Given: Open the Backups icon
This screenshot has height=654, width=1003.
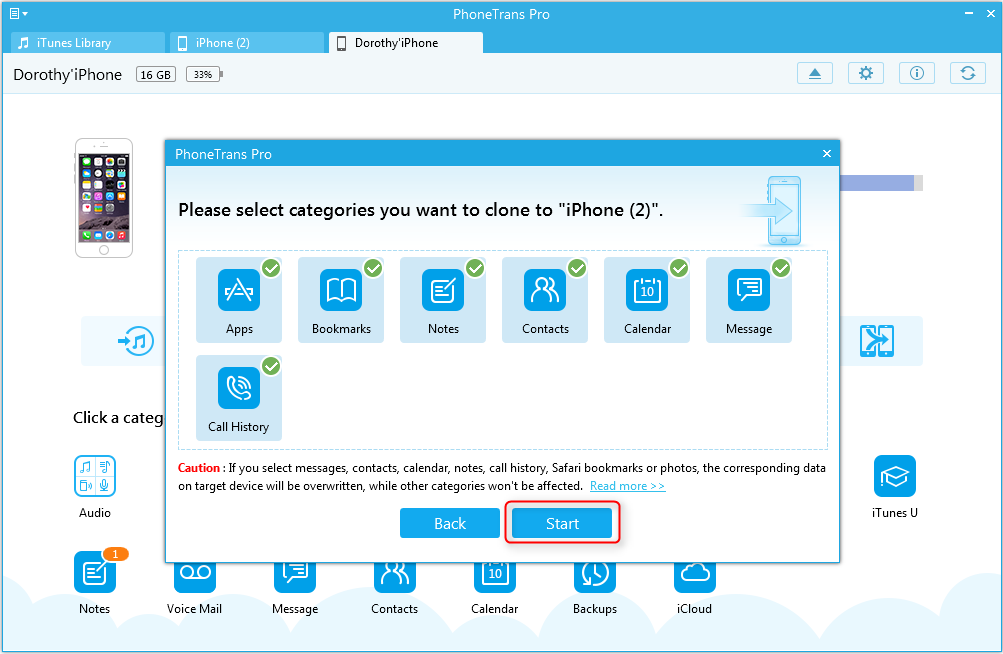Looking at the screenshot, I should click(x=594, y=574).
